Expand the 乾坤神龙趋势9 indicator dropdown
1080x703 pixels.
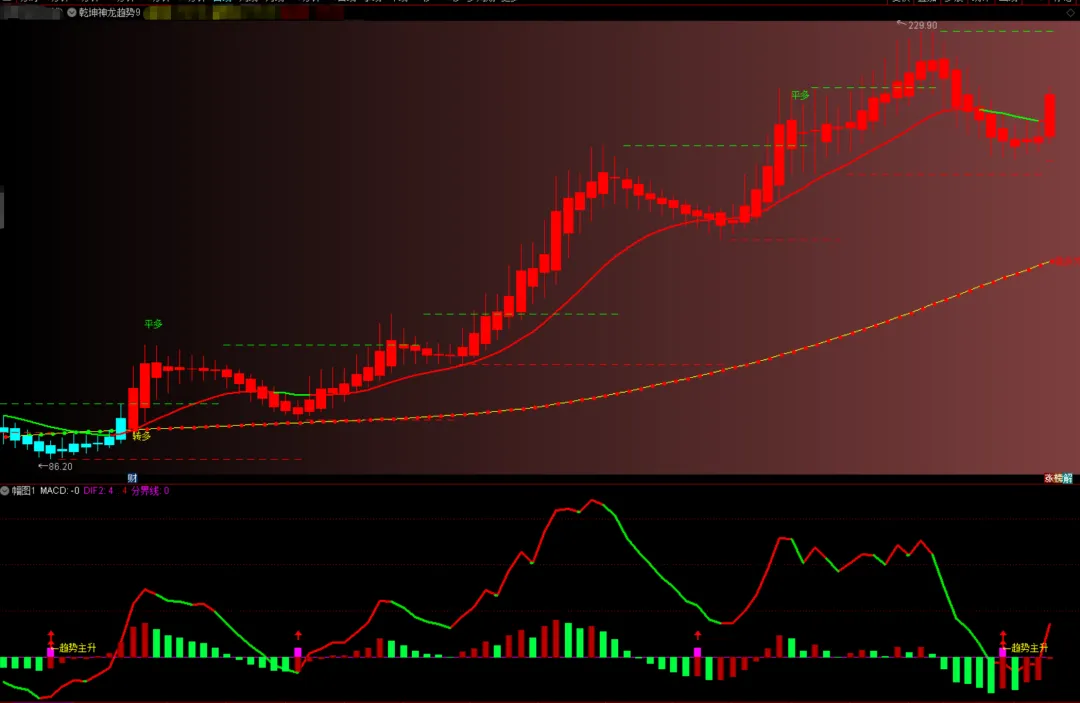(x=72, y=12)
